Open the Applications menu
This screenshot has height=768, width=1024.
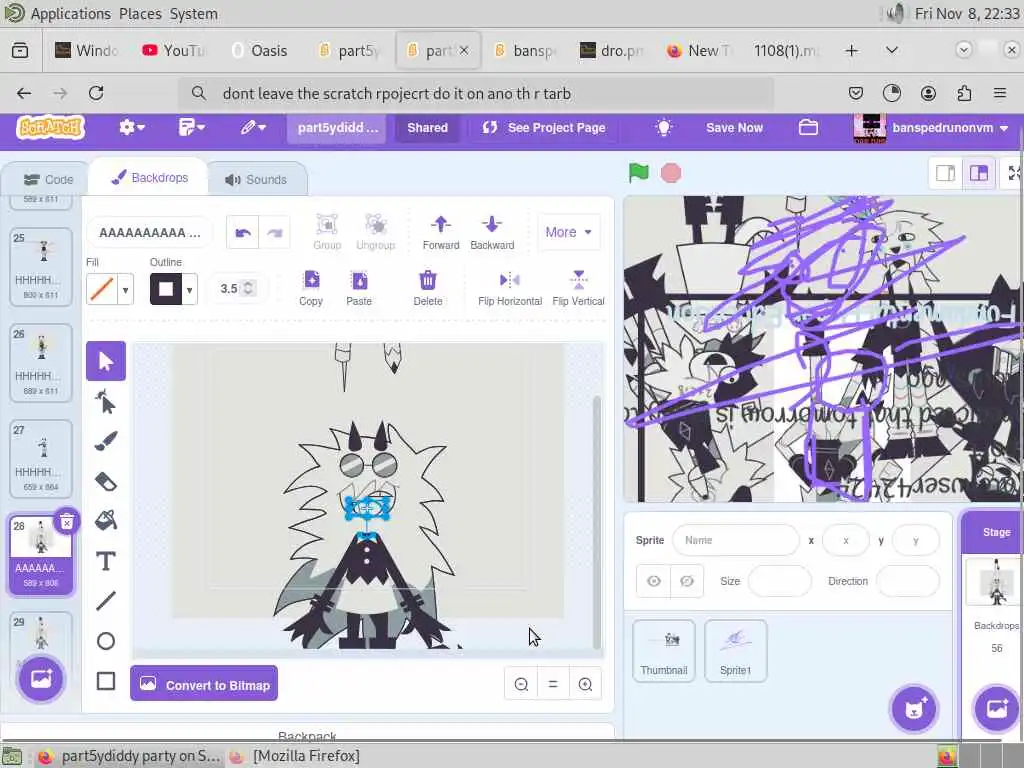pyautogui.click(x=71, y=14)
